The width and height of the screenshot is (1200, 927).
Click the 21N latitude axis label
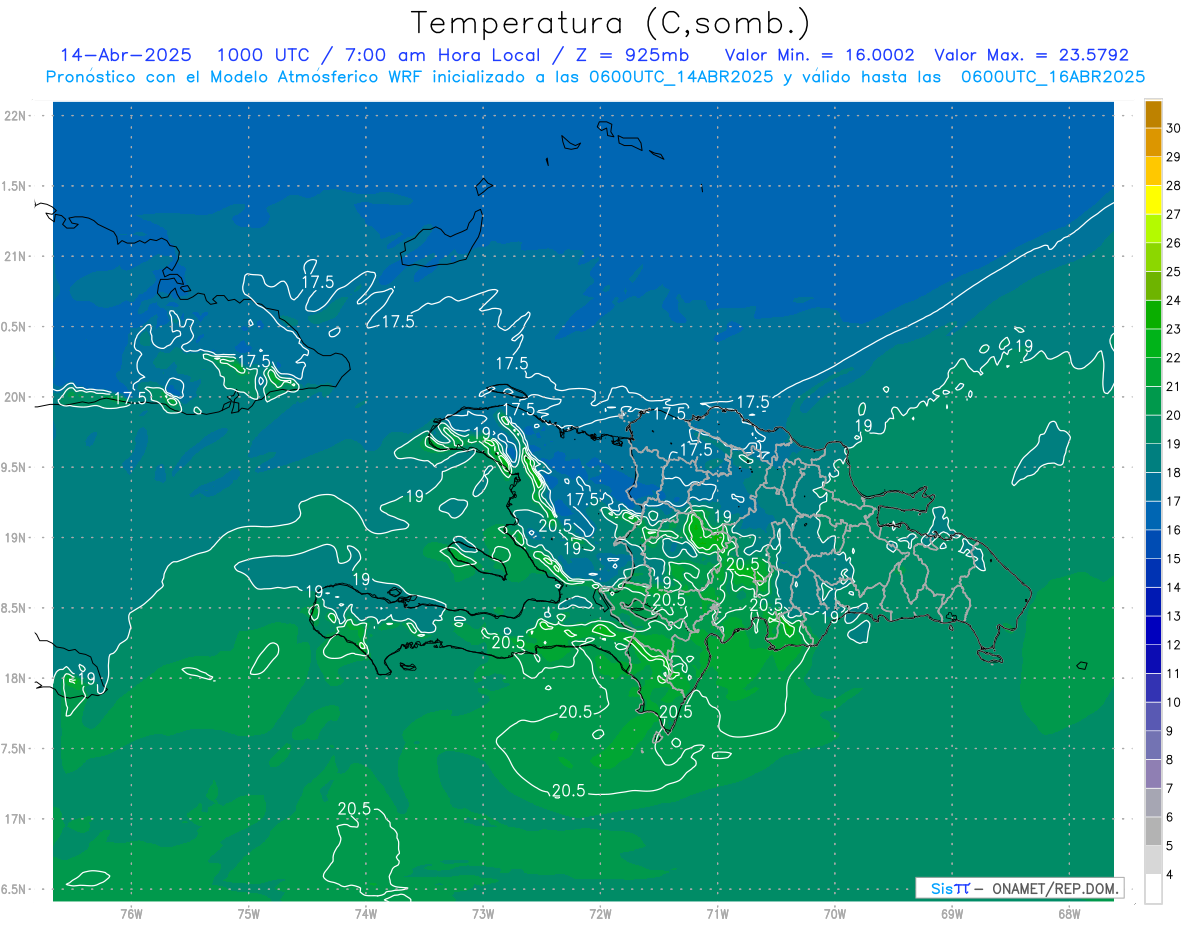(x=15, y=257)
